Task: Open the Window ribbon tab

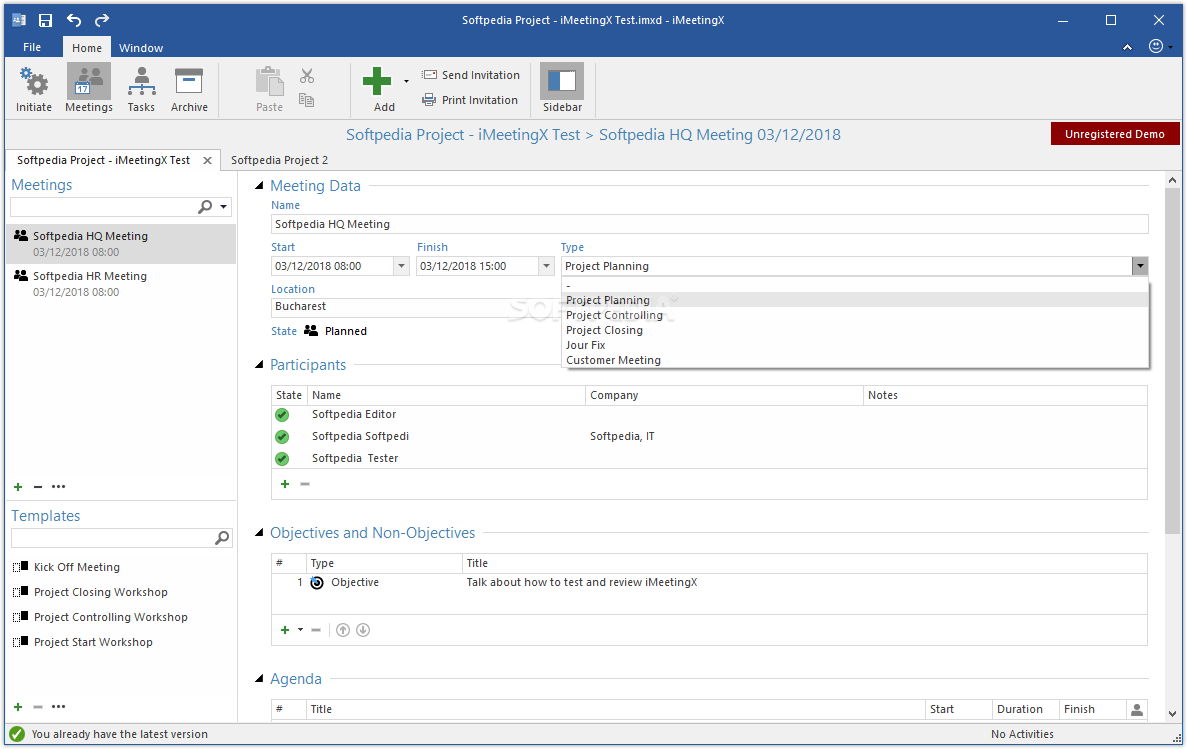Action: click(141, 48)
